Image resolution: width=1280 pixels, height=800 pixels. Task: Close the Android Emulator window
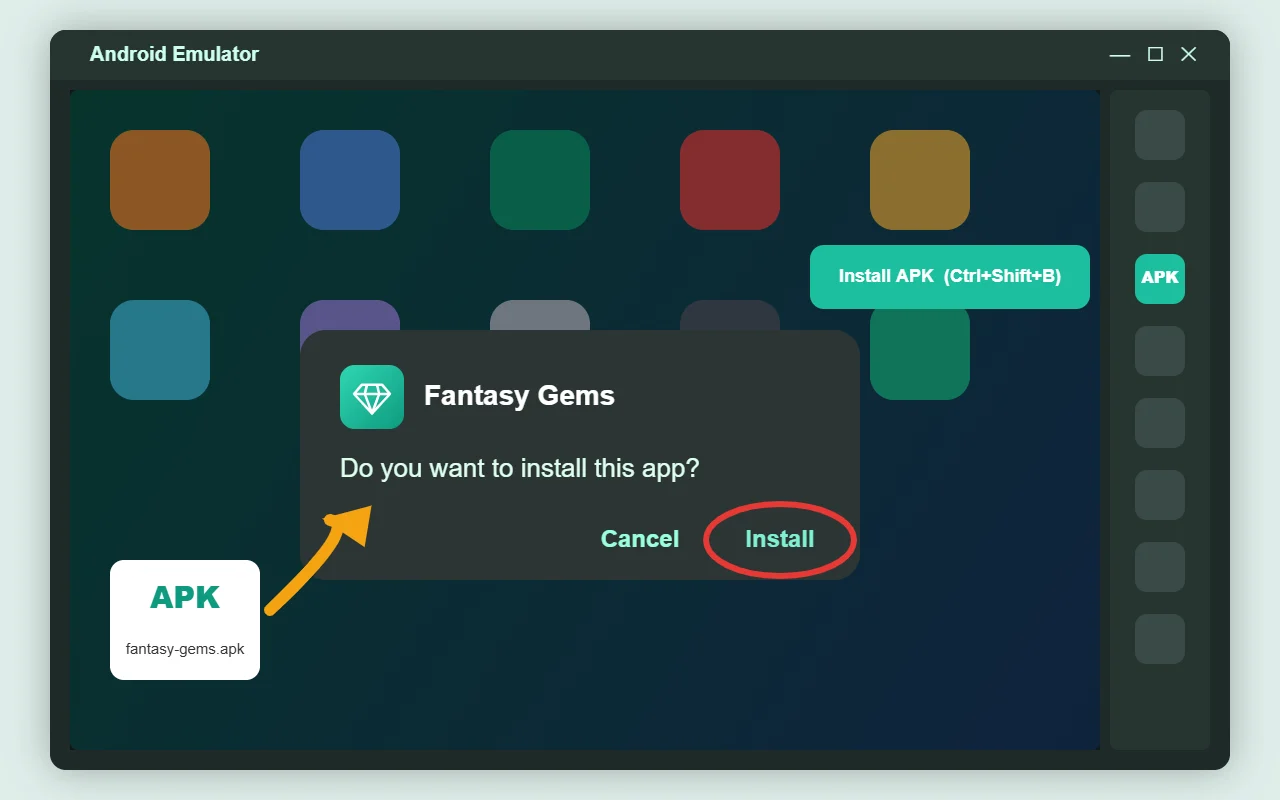pos(1188,54)
